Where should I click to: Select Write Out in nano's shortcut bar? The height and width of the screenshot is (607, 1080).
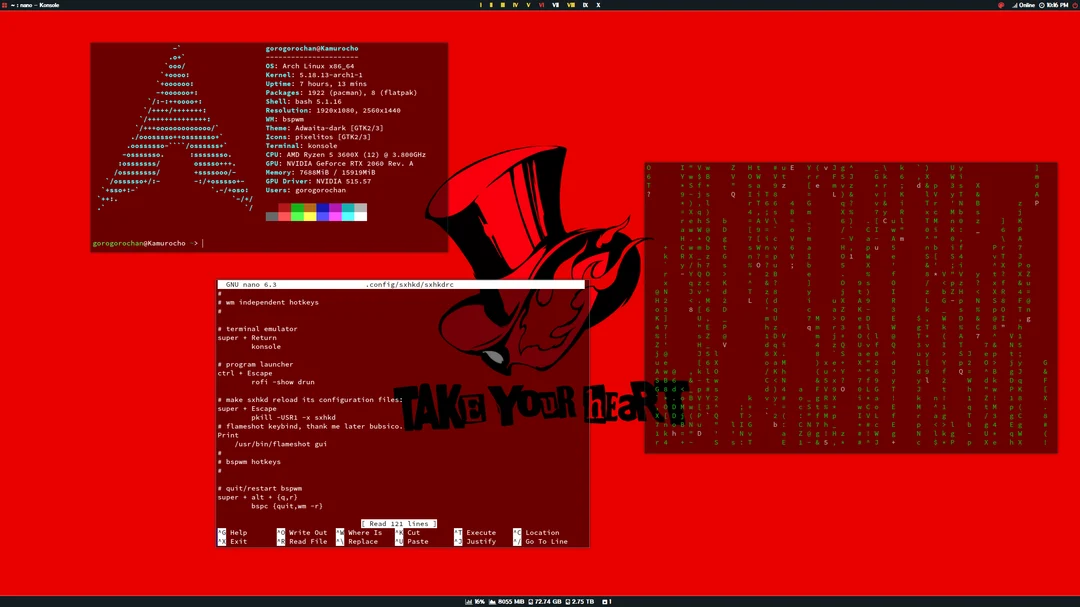coord(306,532)
